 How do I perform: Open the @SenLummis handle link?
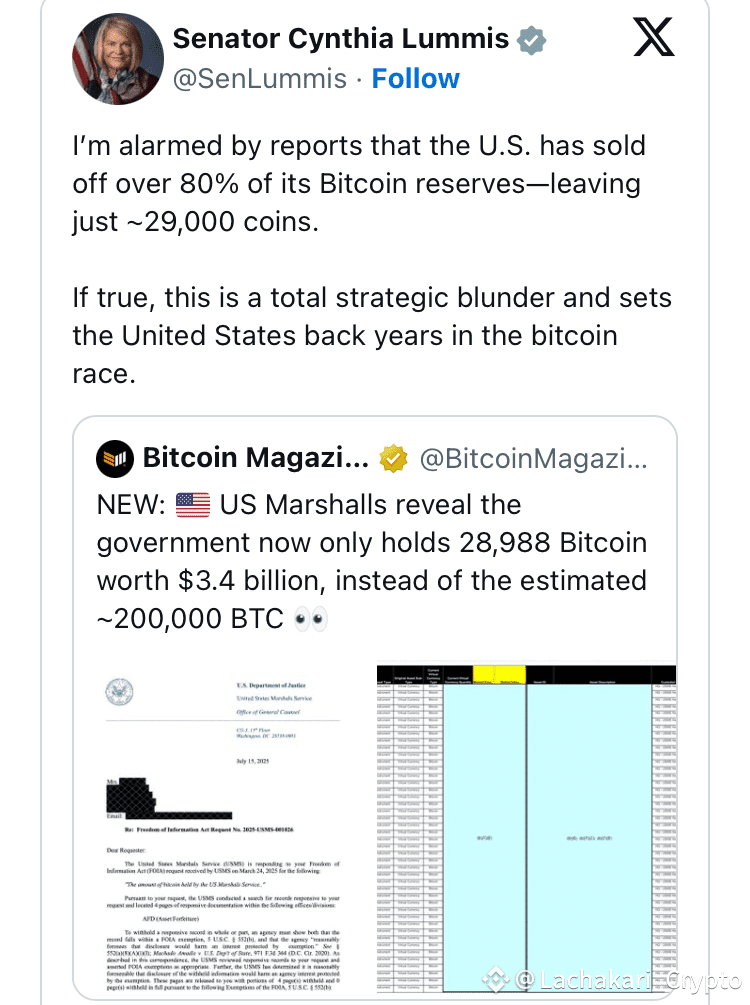pyautogui.click(x=260, y=79)
